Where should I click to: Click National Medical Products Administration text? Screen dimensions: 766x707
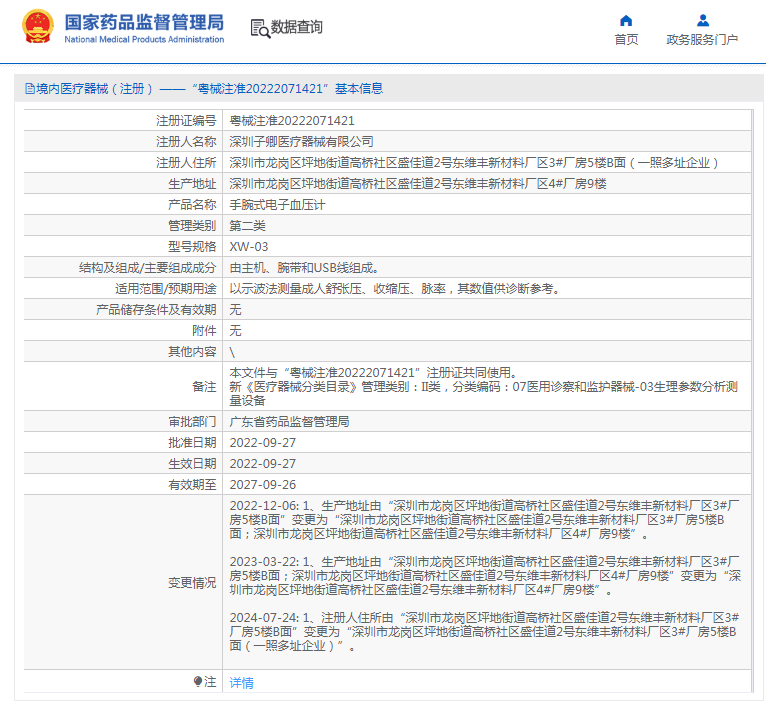144,40
